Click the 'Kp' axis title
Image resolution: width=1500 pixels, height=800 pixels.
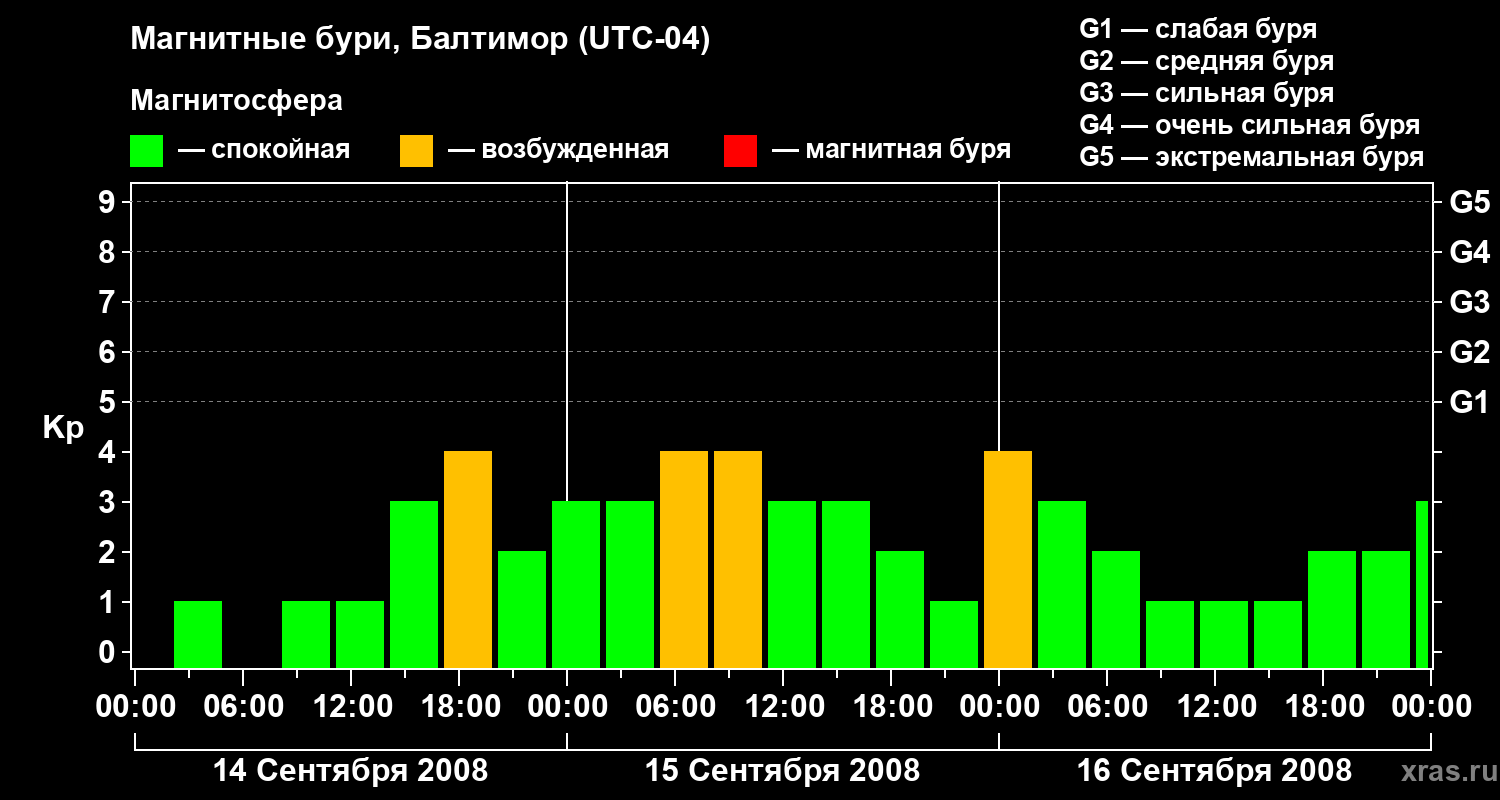pyautogui.click(x=64, y=428)
